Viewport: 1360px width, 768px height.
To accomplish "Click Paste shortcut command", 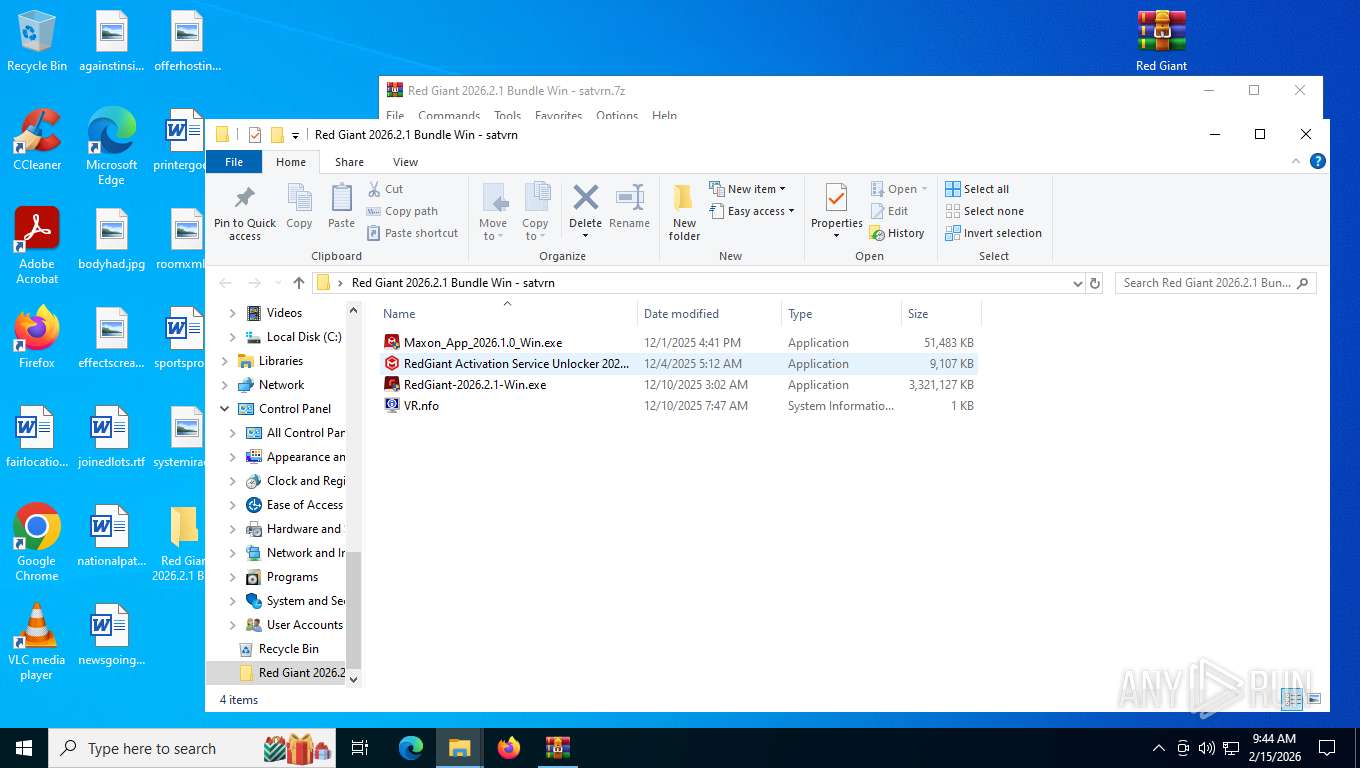I will click(412, 233).
